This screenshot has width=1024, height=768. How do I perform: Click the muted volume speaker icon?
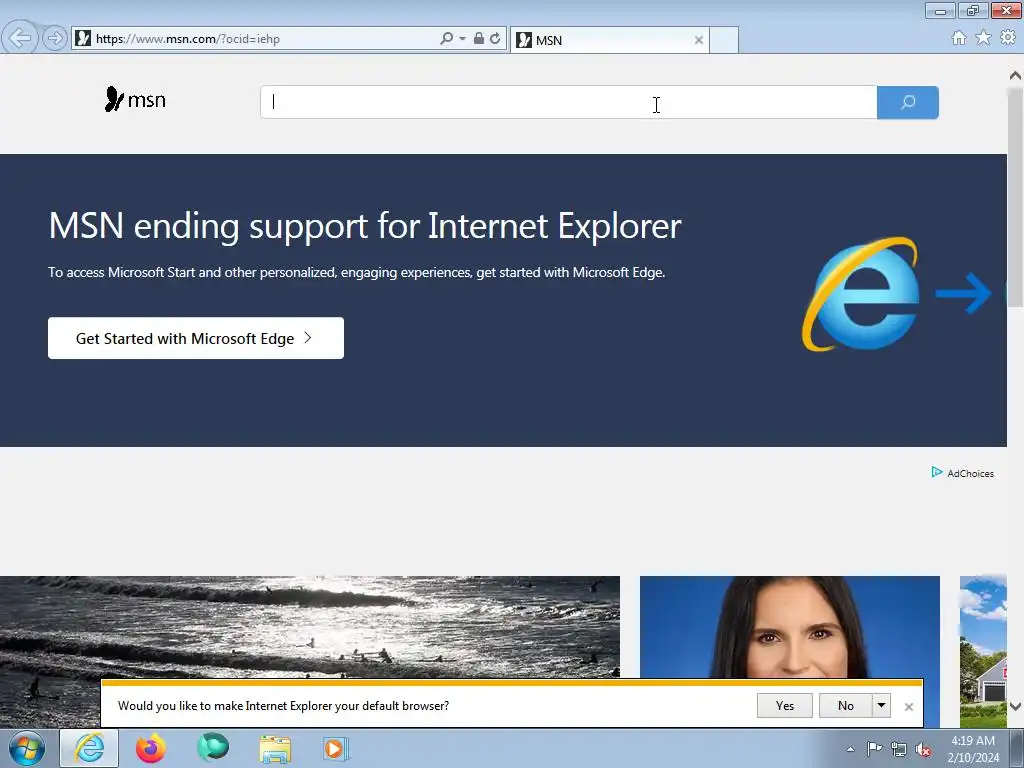[923, 749]
